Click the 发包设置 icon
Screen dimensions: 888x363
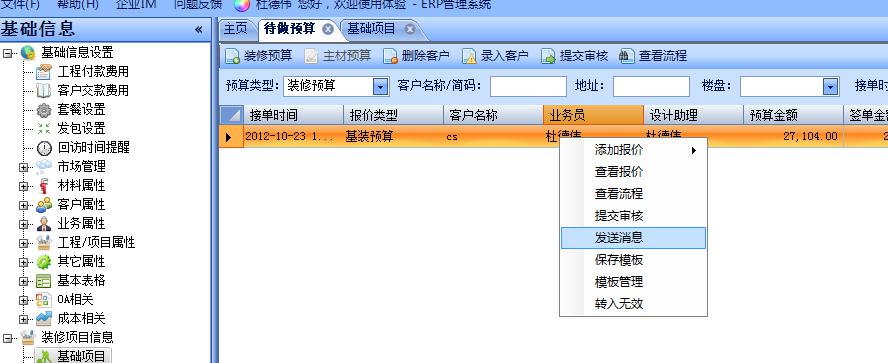(44, 129)
